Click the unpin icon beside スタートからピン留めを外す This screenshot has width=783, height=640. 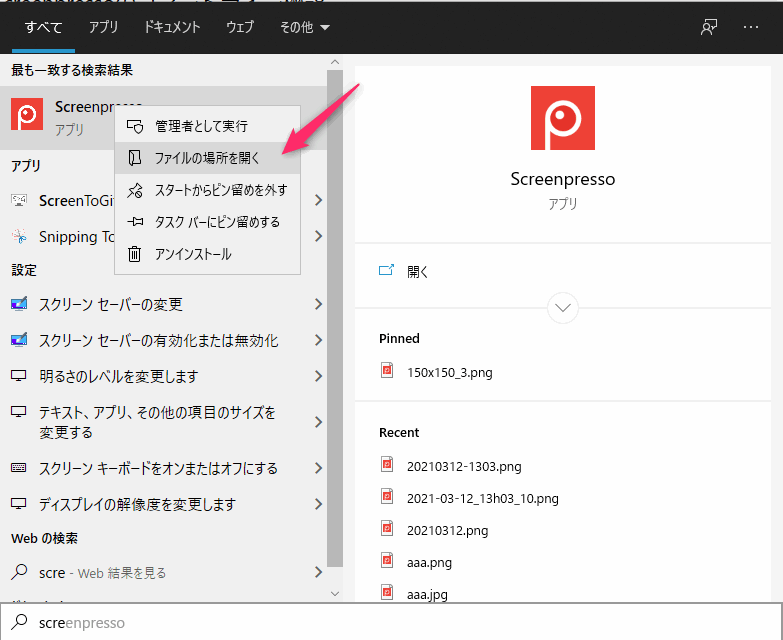(x=135, y=190)
